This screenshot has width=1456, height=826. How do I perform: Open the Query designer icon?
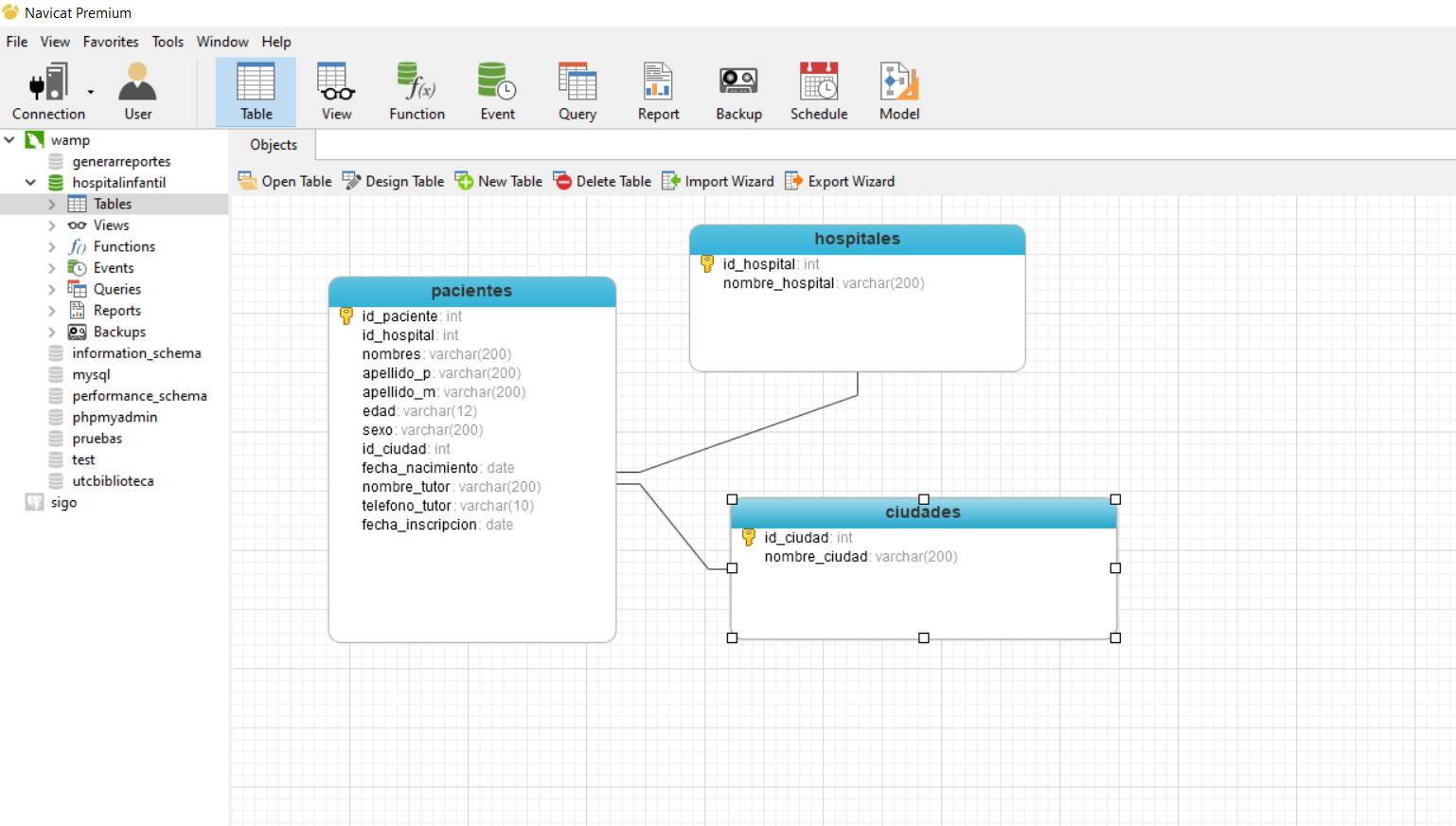point(577,90)
